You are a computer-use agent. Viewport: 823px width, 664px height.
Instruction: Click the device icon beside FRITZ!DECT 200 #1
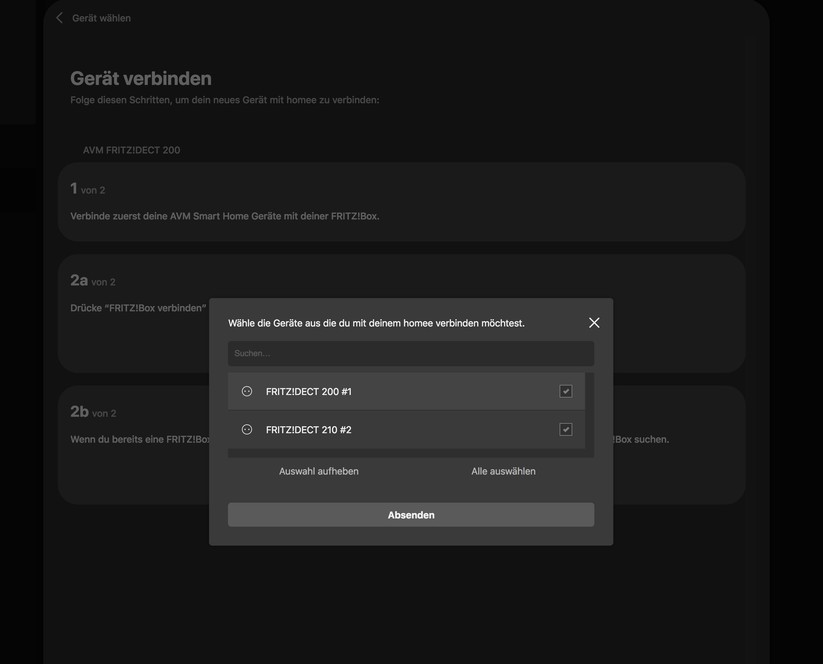coord(247,391)
